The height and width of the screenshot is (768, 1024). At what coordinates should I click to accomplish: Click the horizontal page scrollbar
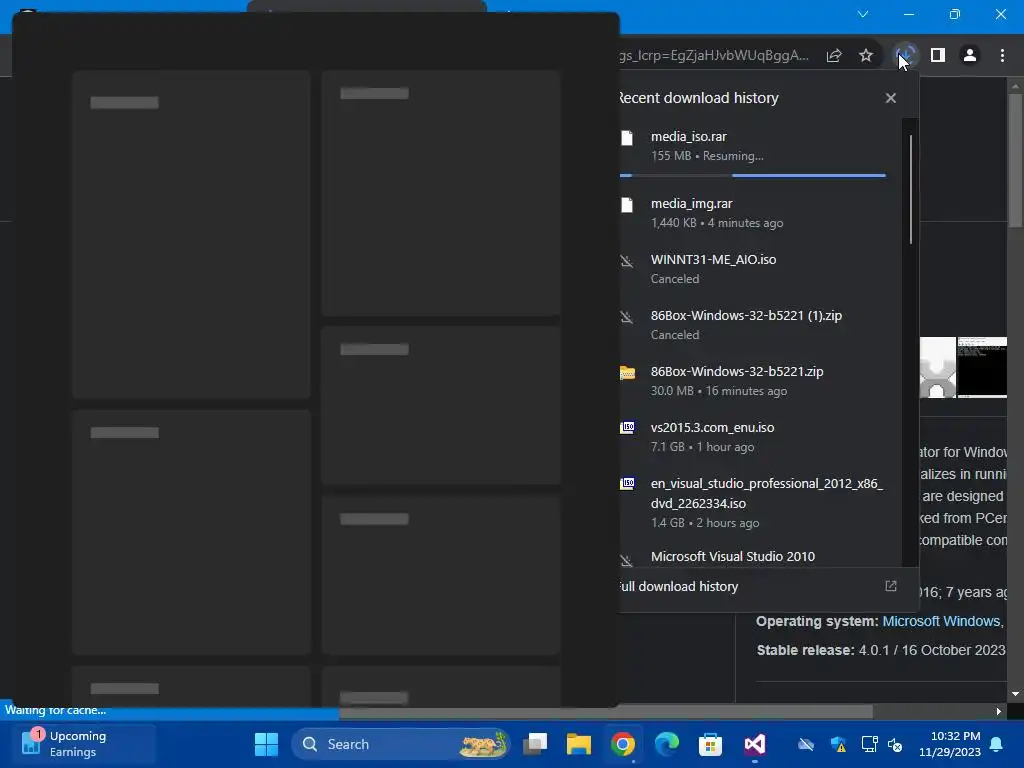click(x=606, y=711)
